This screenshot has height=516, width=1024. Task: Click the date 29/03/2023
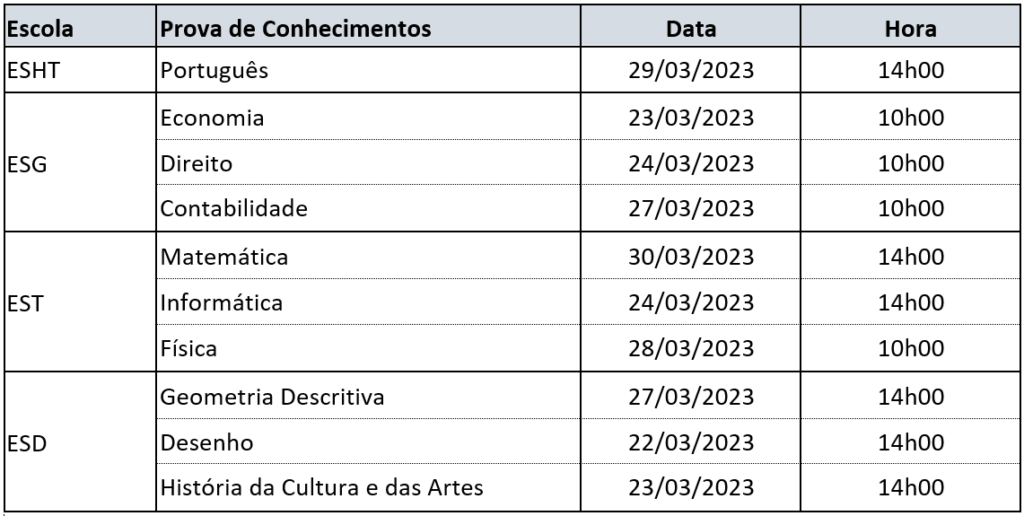[x=690, y=70]
